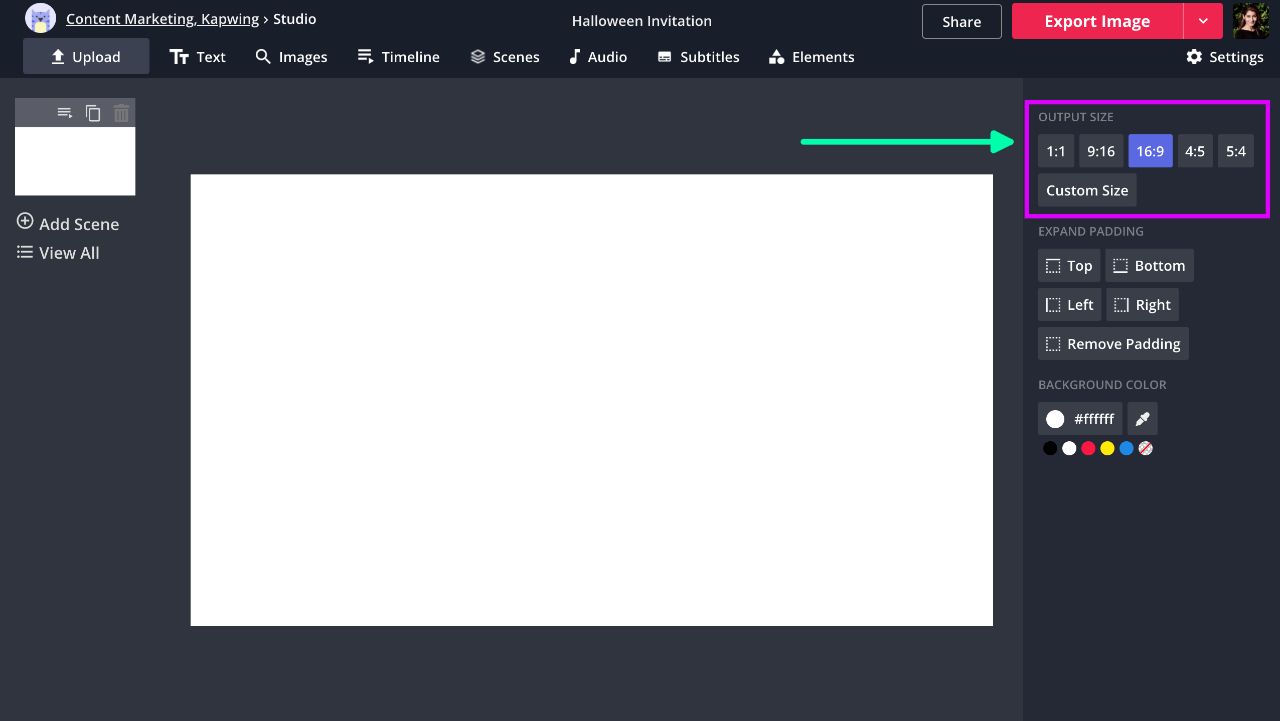The width and height of the screenshot is (1280, 721).
Task: Delete the scene with the trash icon
Action: (121, 113)
